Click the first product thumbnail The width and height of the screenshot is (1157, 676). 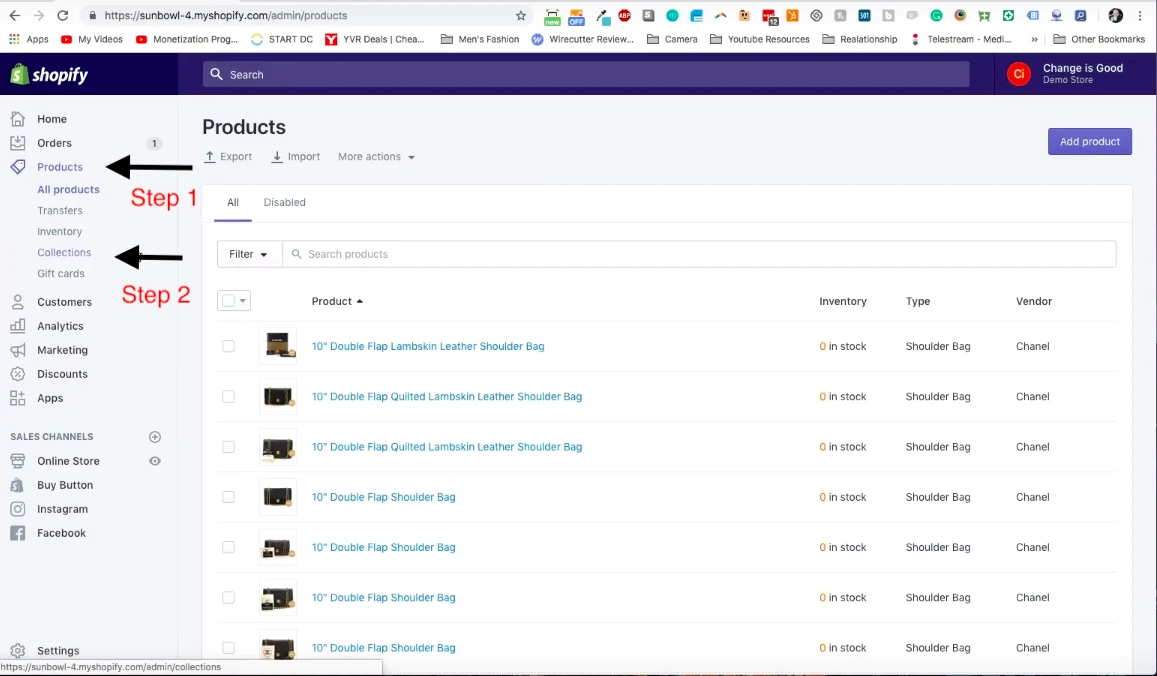[278, 346]
